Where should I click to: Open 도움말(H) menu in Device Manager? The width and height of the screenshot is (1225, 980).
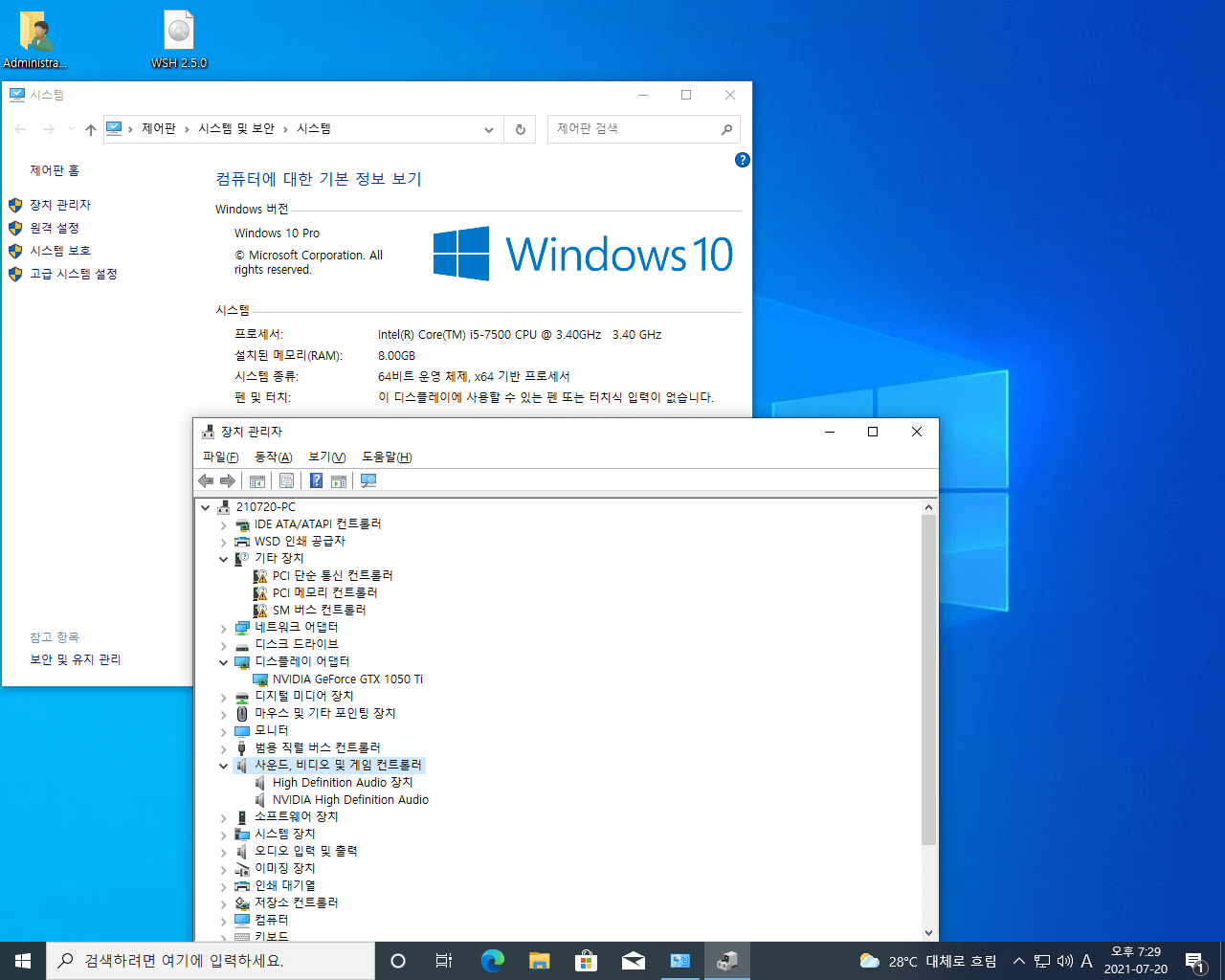pos(387,457)
